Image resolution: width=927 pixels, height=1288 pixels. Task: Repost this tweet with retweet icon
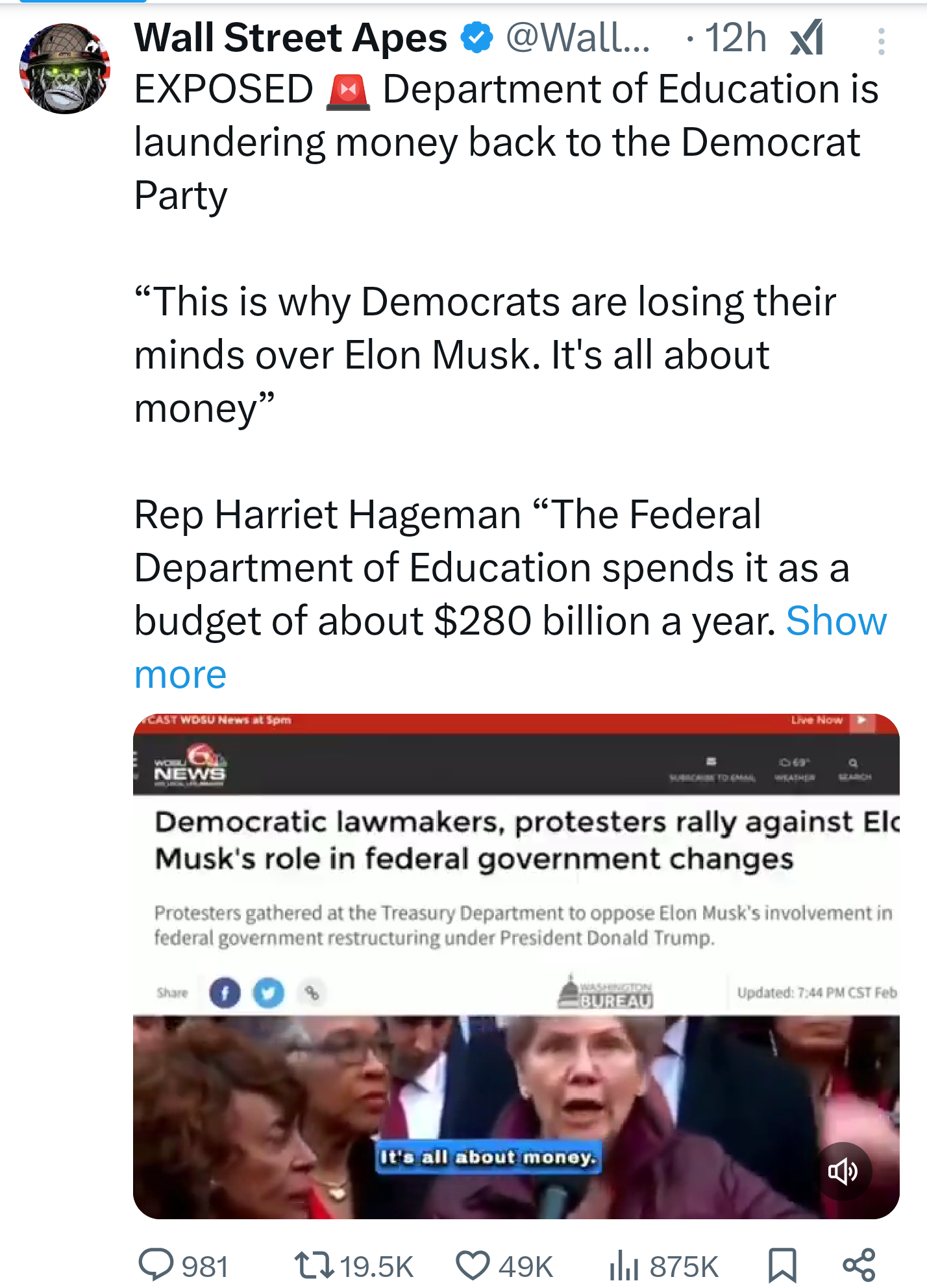tap(314, 1264)
